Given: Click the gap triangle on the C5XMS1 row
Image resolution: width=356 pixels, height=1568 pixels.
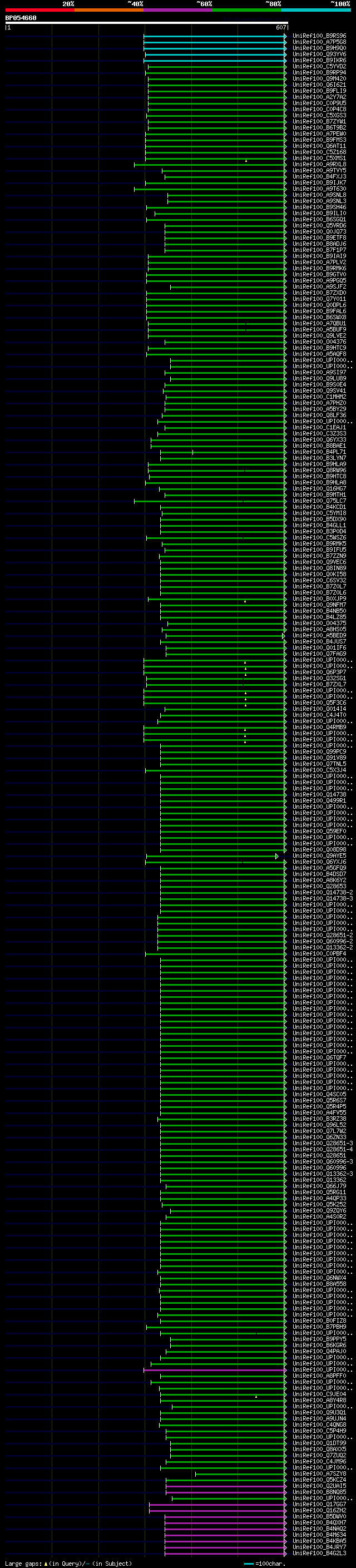Looking at the screenshot, I should pos(246,161).
